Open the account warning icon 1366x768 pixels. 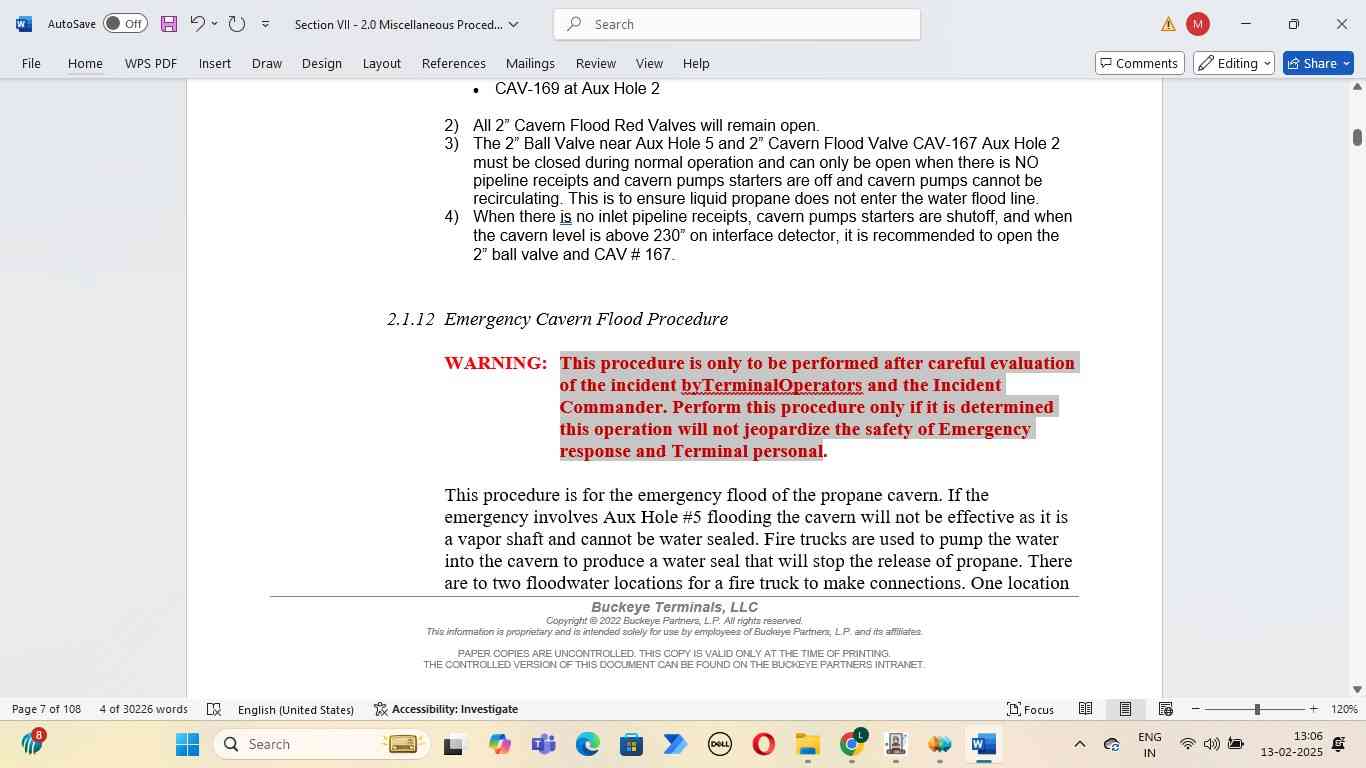click(x=1168, y=24)
